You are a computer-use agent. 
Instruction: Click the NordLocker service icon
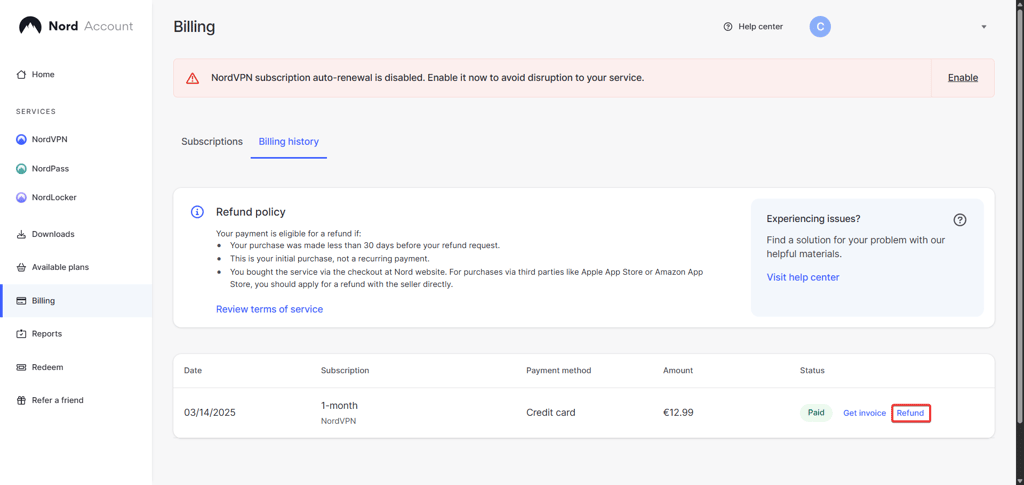(21, 197)
